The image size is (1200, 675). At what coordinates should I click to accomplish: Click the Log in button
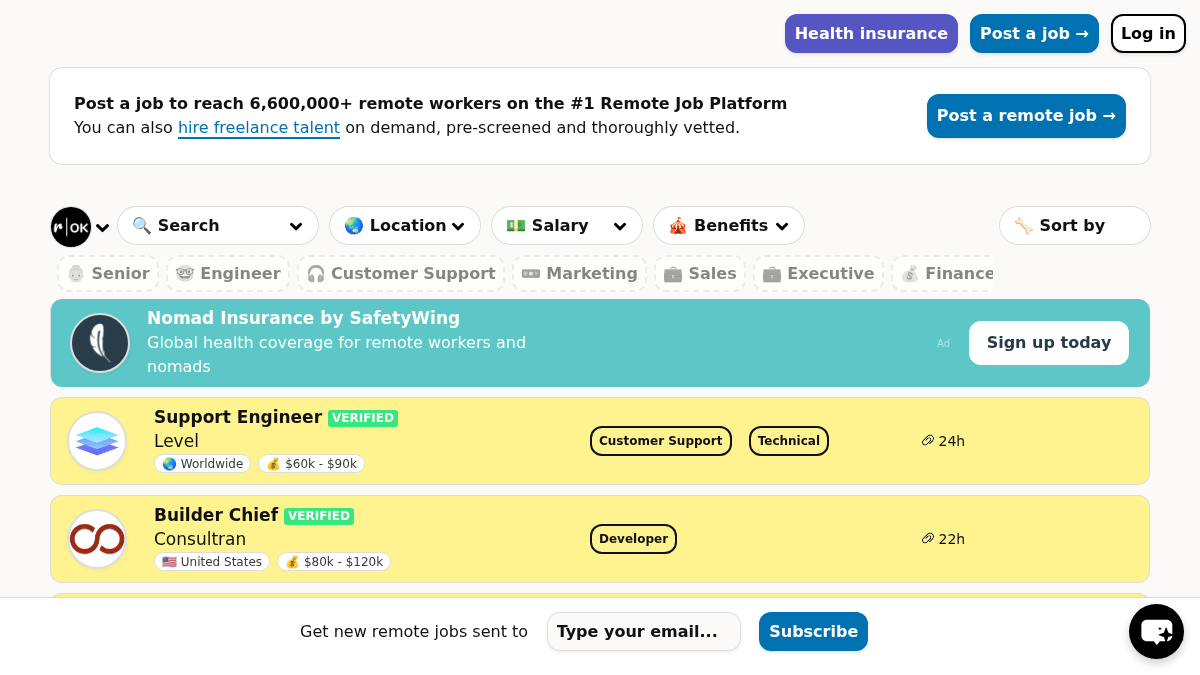tap(1148, 34)
